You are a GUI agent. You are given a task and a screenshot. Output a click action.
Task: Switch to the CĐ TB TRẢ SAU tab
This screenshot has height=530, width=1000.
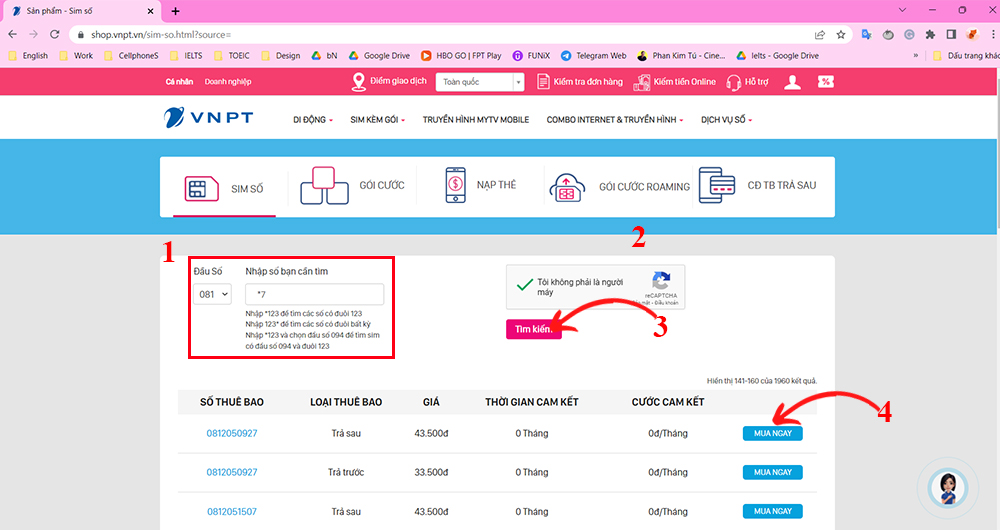coord(757,186)
